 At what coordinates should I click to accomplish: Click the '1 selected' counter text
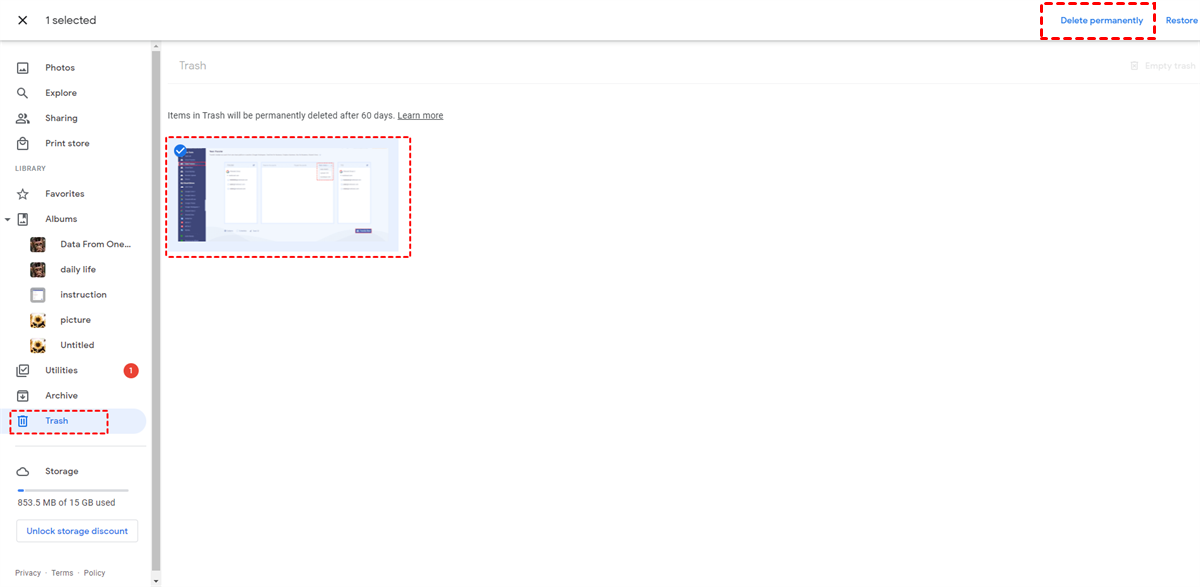(70, 20)
